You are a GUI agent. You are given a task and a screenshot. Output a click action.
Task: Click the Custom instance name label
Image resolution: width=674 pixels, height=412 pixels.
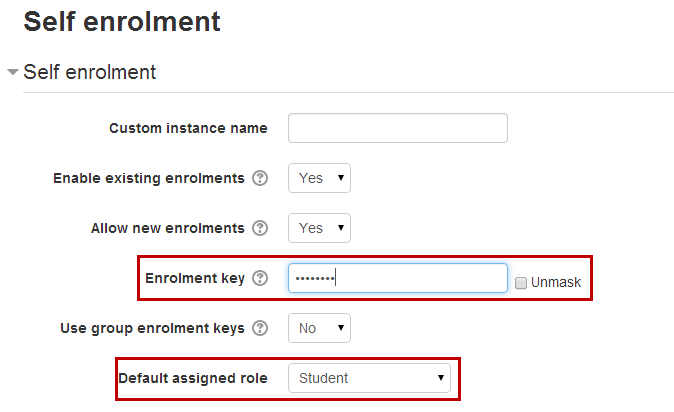coord(188,128)
